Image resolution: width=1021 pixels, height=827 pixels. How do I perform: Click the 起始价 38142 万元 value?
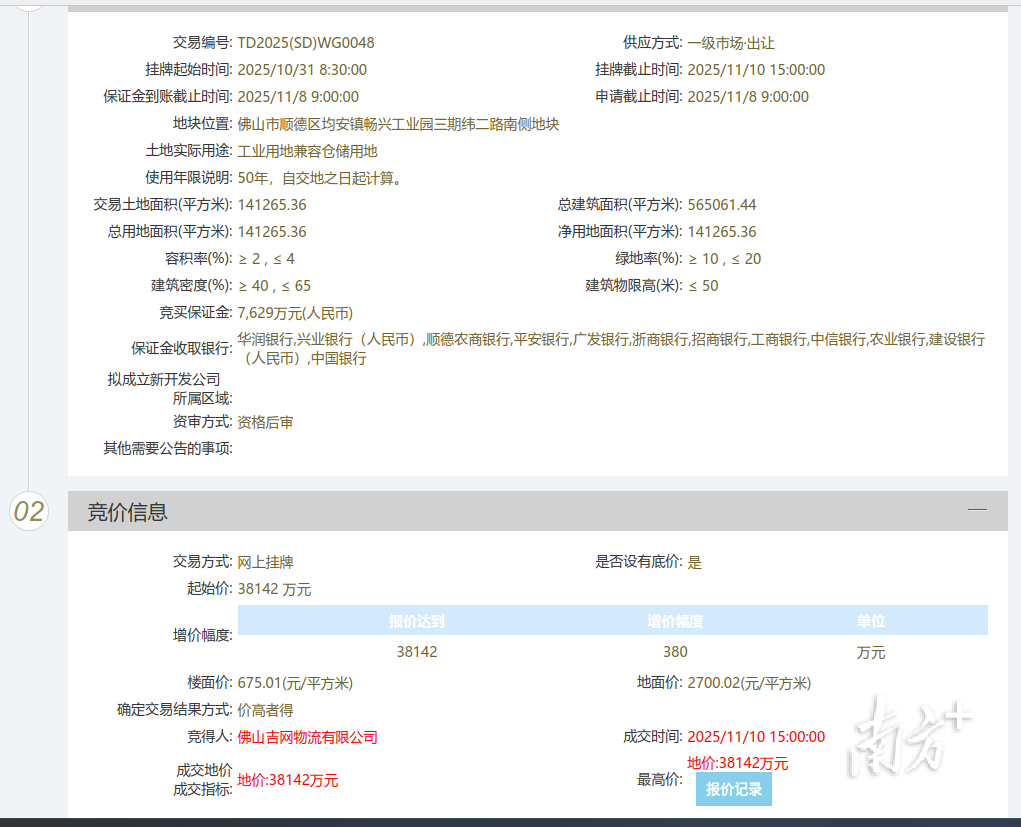click(274, 589)
